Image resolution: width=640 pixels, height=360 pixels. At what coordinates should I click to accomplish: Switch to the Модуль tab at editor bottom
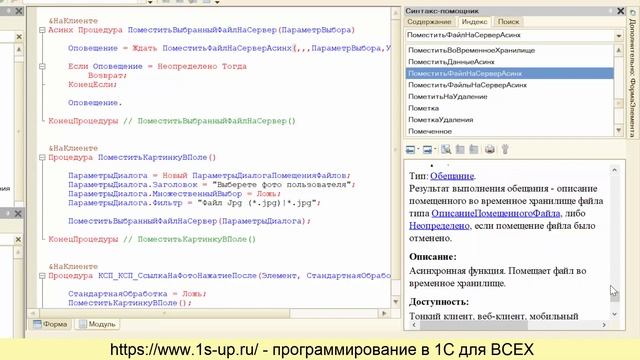(x=97, y=324)
